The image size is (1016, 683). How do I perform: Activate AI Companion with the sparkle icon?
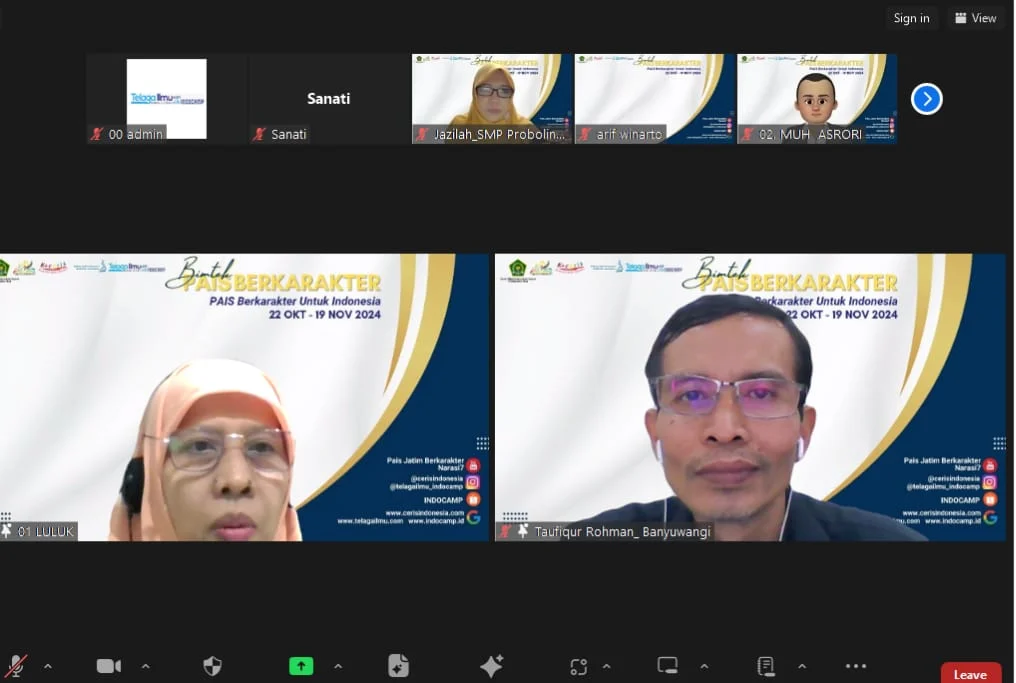491,664
